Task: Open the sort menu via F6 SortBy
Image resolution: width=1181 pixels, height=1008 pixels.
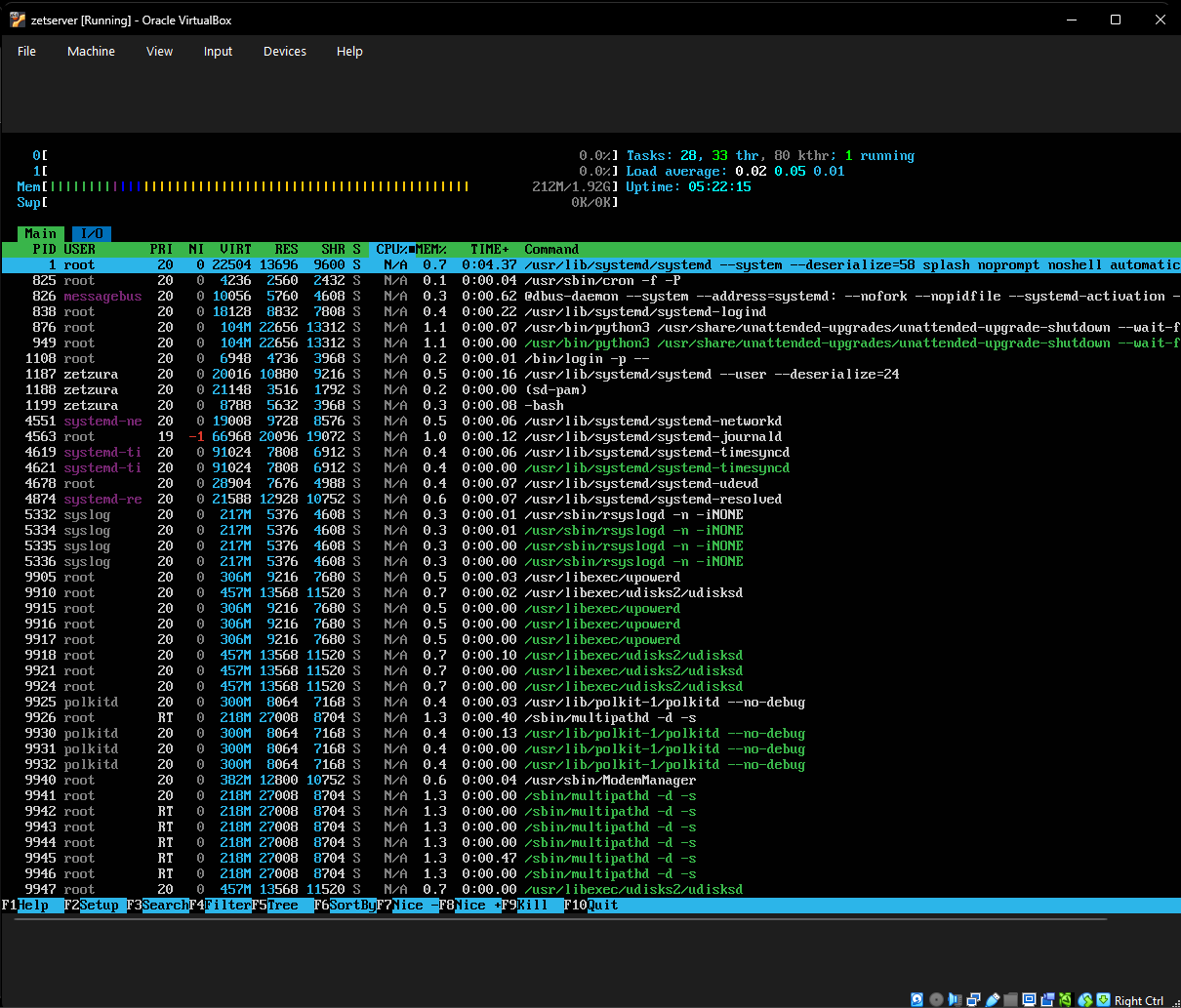Action: coord(344,905)
